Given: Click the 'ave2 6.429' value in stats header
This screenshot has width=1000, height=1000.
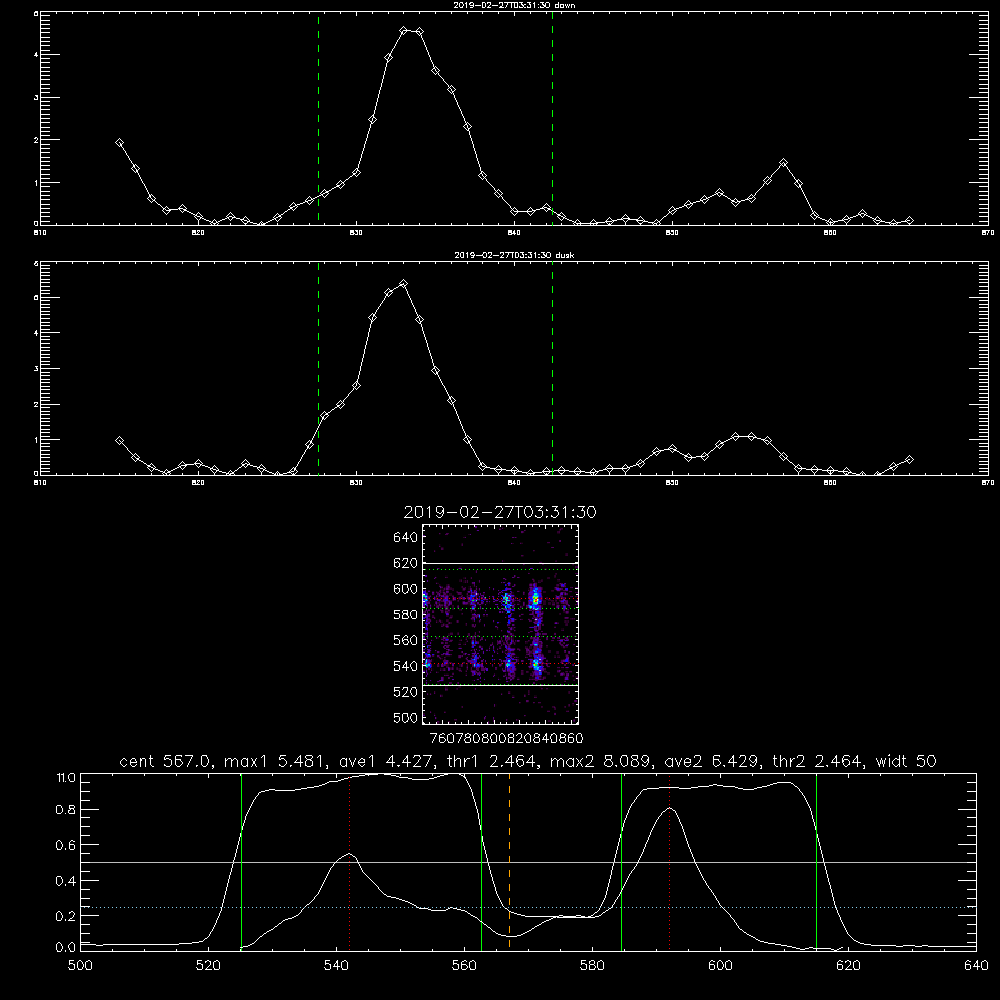Looking at the screenshot, I should click(x=714, y=761).
